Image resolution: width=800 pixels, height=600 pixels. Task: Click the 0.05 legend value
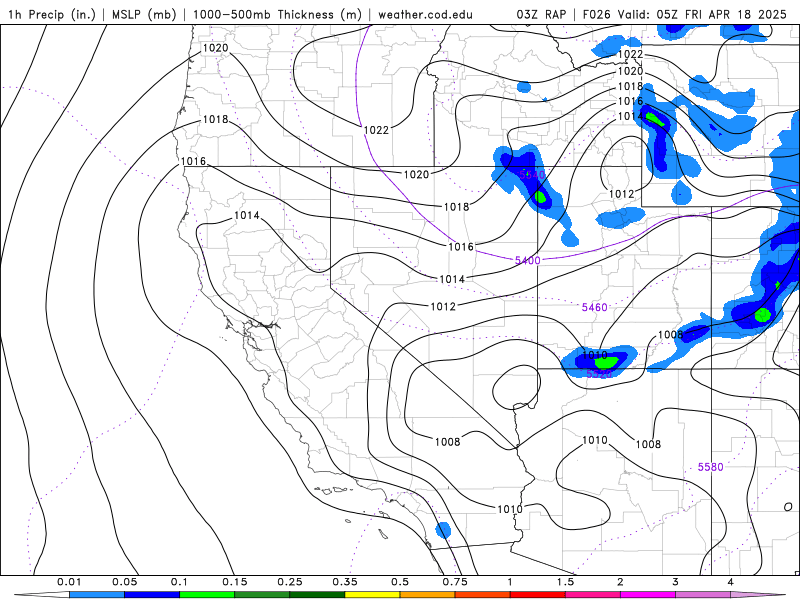click(x=124, y=582)
